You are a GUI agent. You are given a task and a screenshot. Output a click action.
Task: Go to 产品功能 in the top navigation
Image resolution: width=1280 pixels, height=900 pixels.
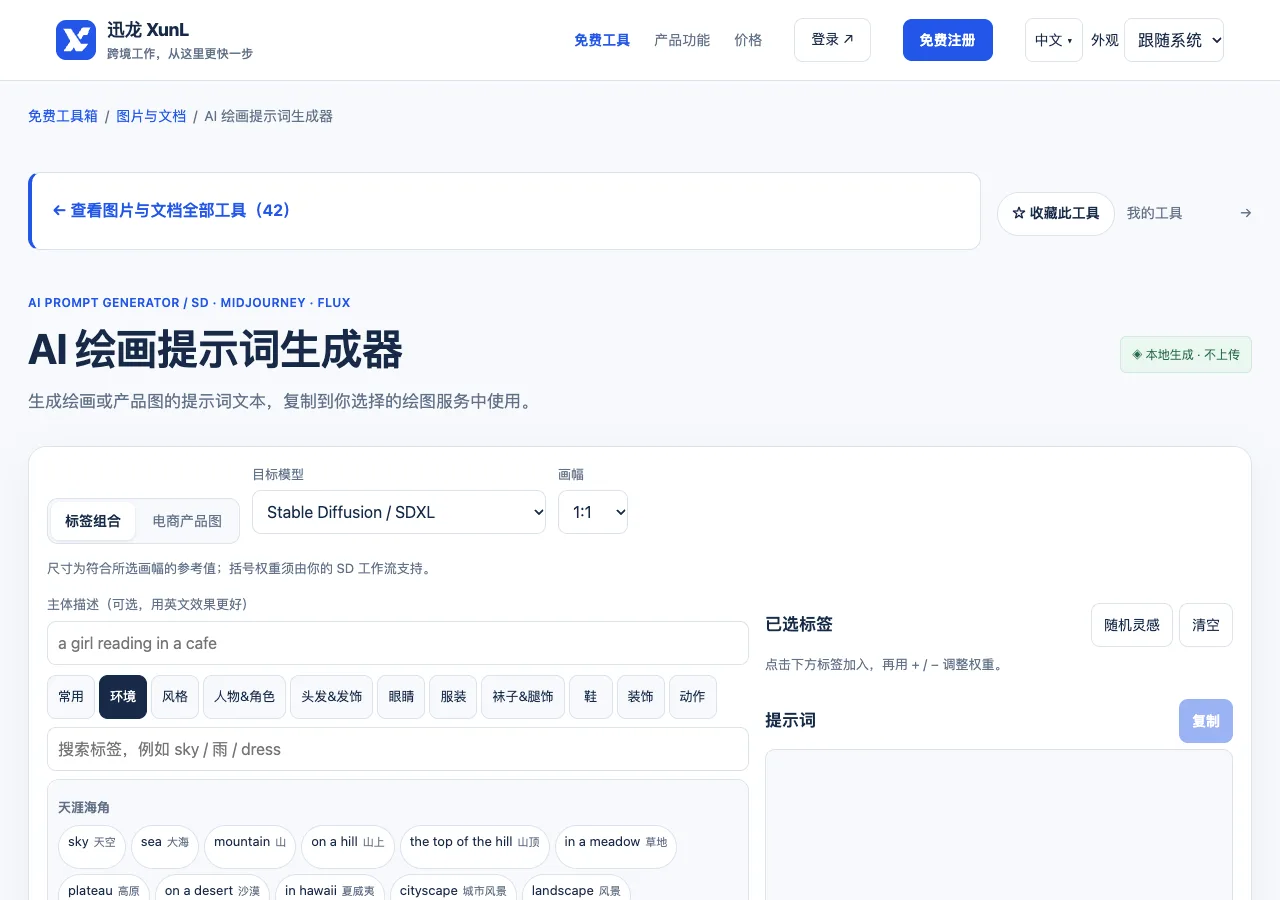coord(682,40)
